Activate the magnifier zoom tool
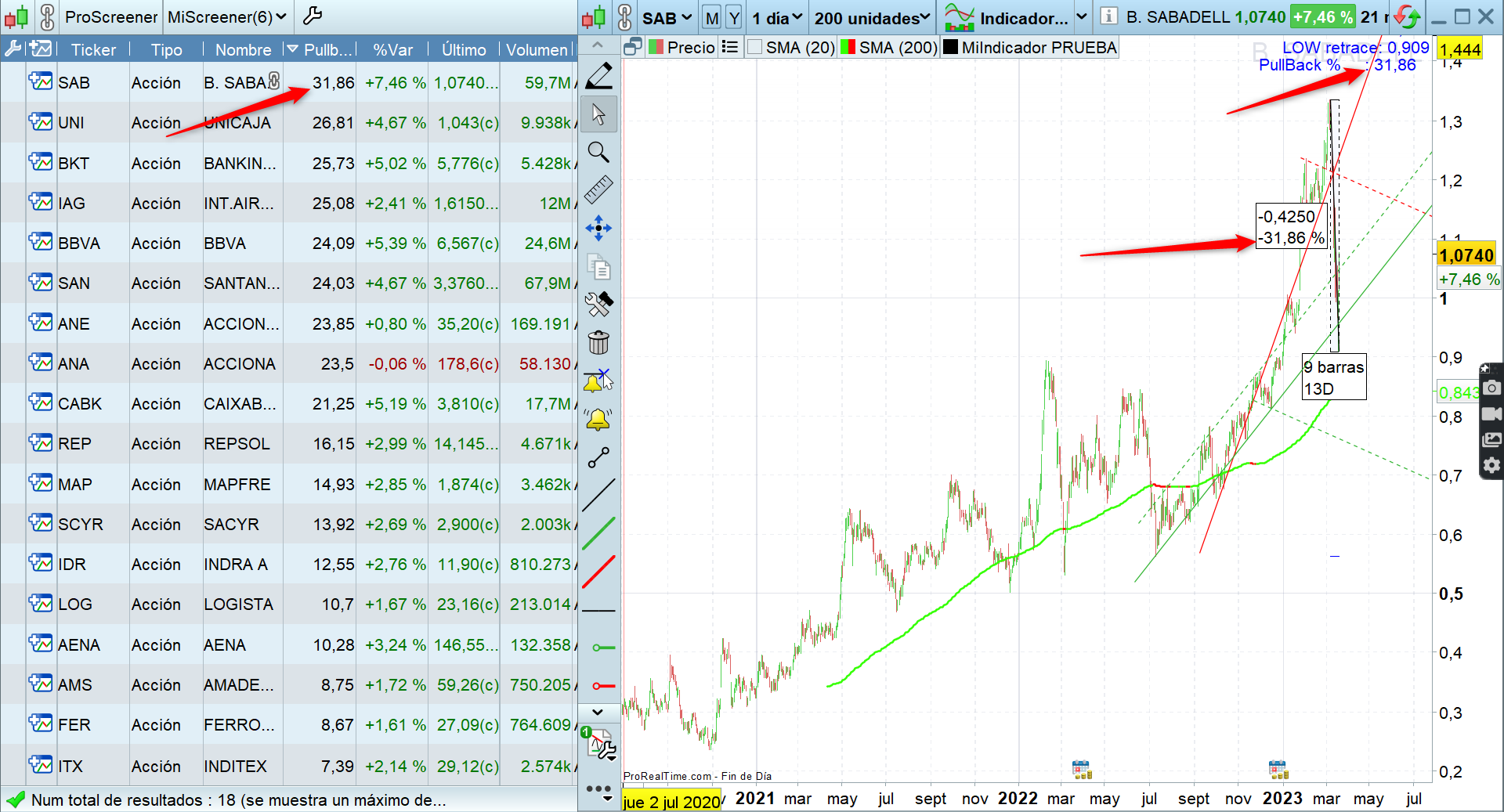1504x812 pixels. click(599, 152)
